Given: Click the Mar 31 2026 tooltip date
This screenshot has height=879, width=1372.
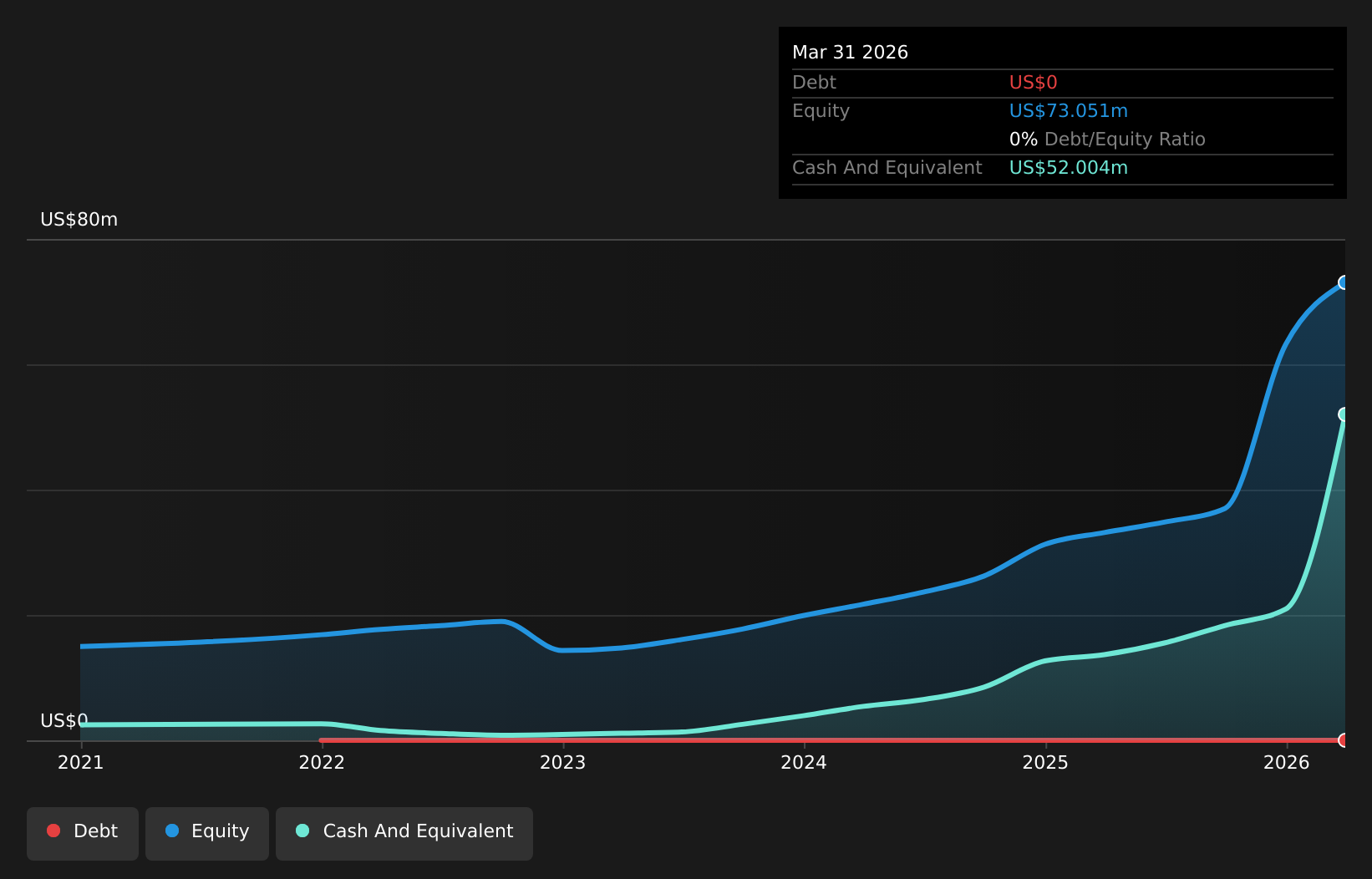Looking at the screenshot, I should 850,53.
